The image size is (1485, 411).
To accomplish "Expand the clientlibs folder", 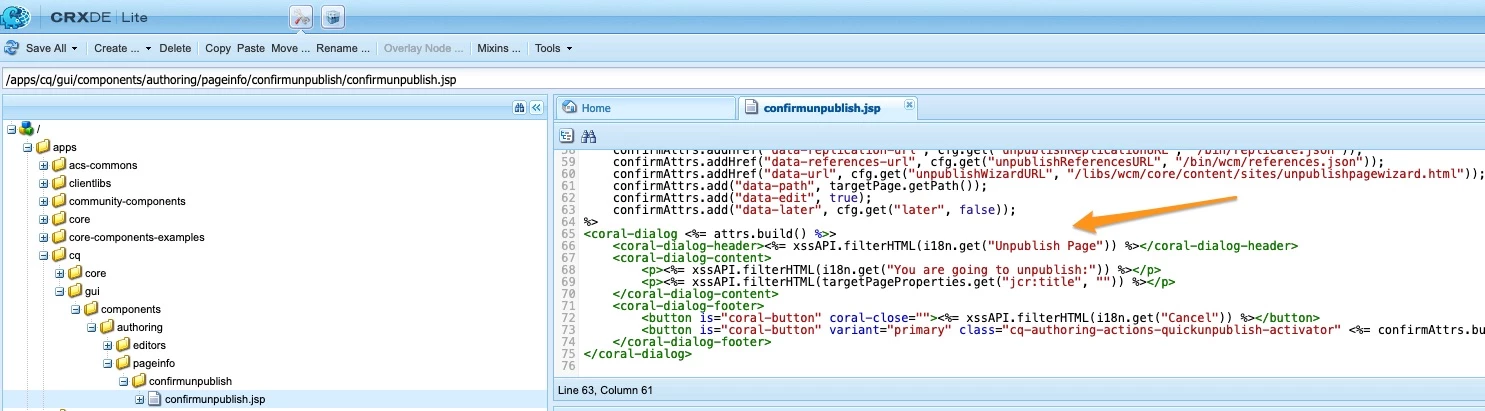I will coord(44,183).
